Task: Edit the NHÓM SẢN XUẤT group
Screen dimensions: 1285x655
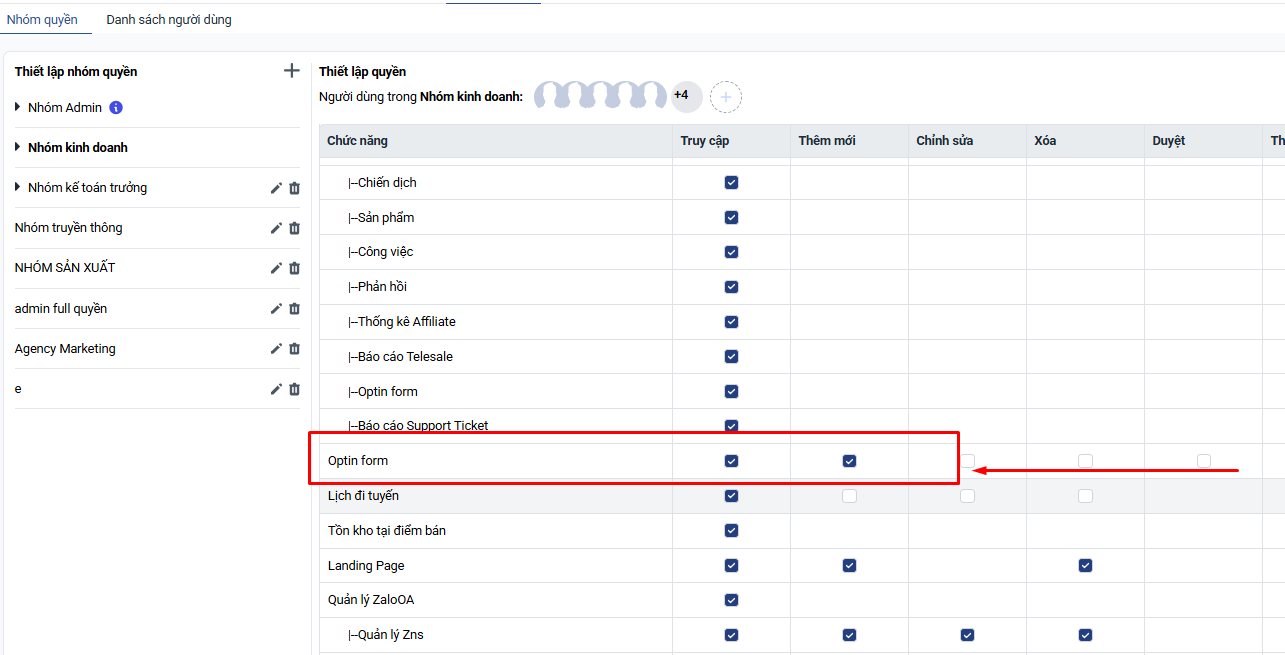Action: [276, 268]
